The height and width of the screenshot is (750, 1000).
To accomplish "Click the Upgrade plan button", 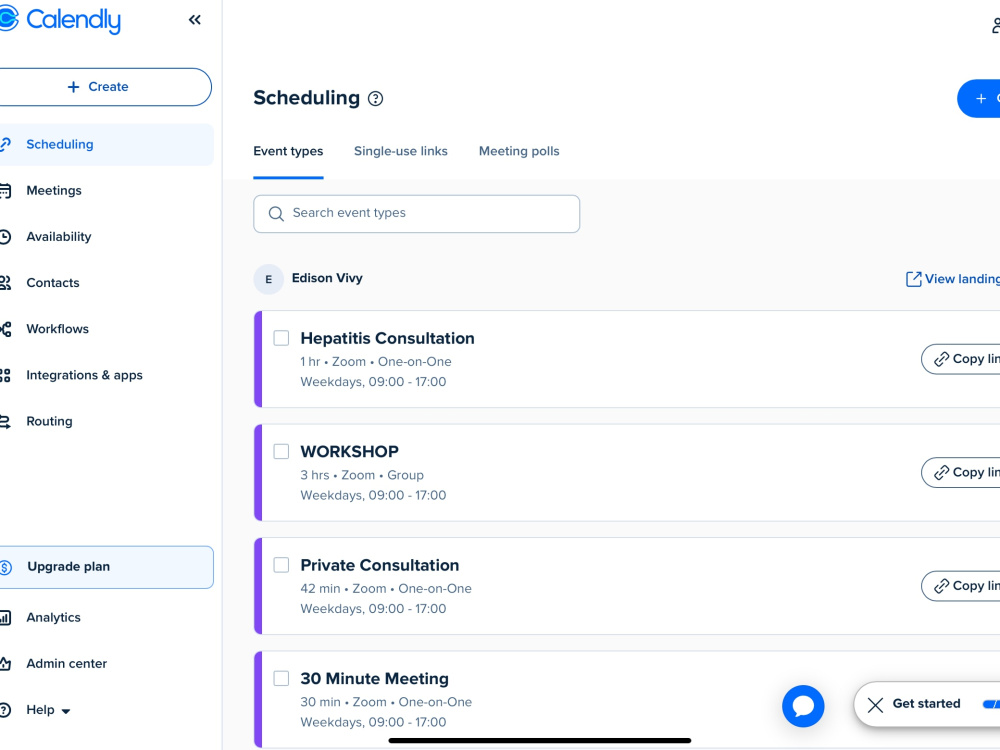I will pos(107,567).
